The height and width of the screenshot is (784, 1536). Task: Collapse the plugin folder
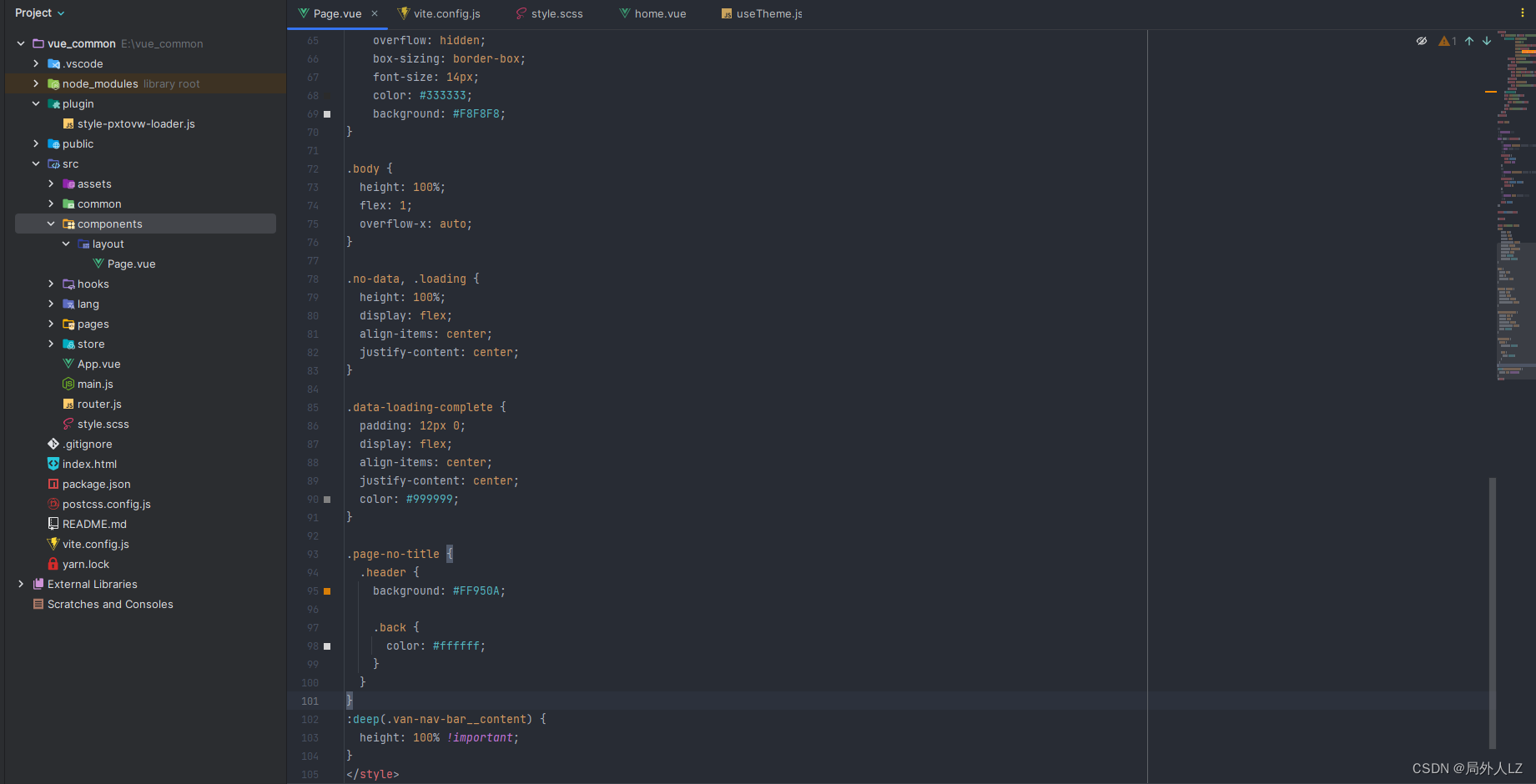(36, 103)
